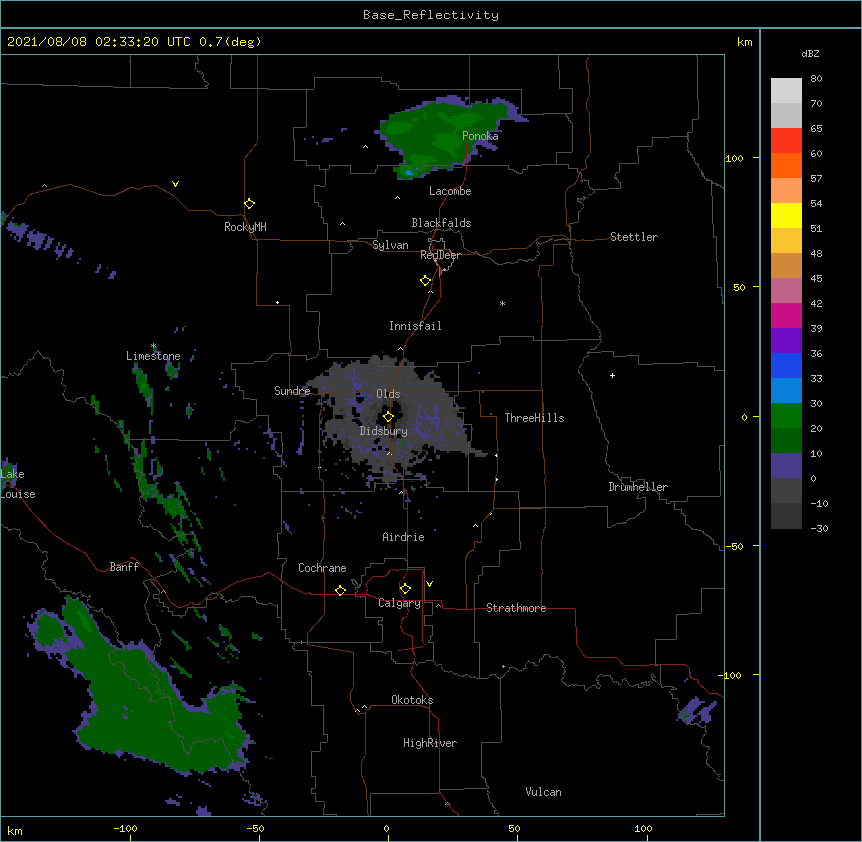Click the small blue echo core northwest of Lacombe
The image size is (862, 842).
click(409, 173)
